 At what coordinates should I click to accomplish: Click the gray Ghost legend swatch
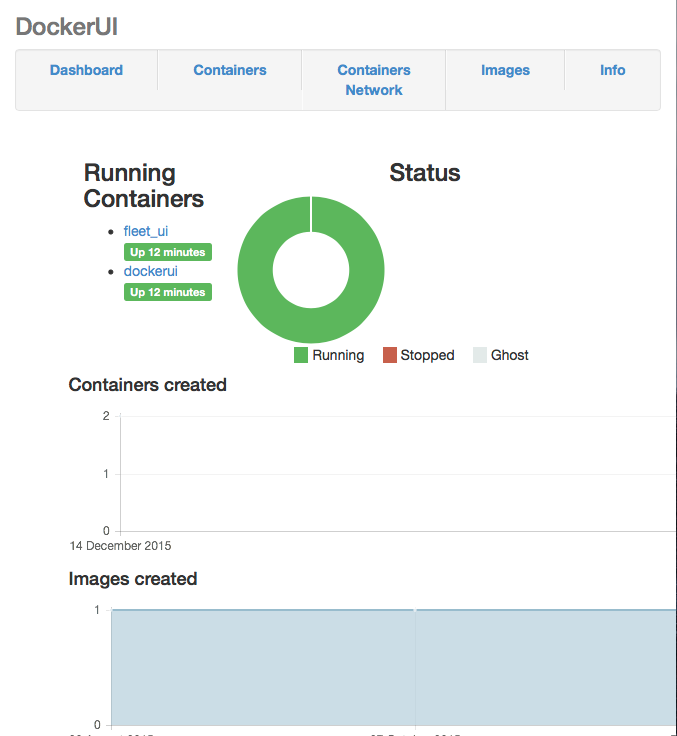point(480,355)
